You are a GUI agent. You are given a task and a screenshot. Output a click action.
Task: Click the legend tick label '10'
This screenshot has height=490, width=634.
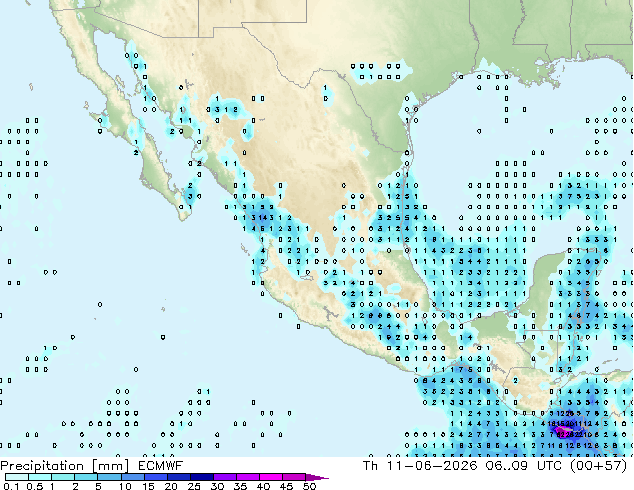125,486
